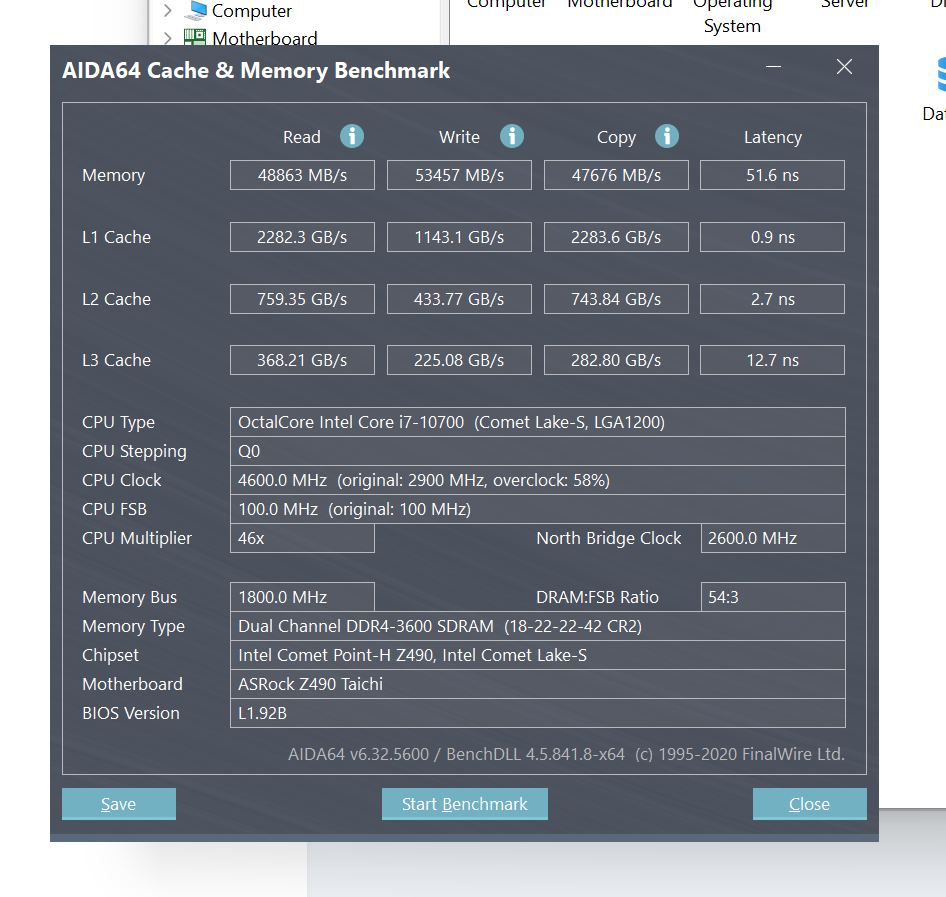Click the L3 Cache Latency value box
Viewport: 946px width, 897px height.
pyautogui.click(x=772, y=360)
